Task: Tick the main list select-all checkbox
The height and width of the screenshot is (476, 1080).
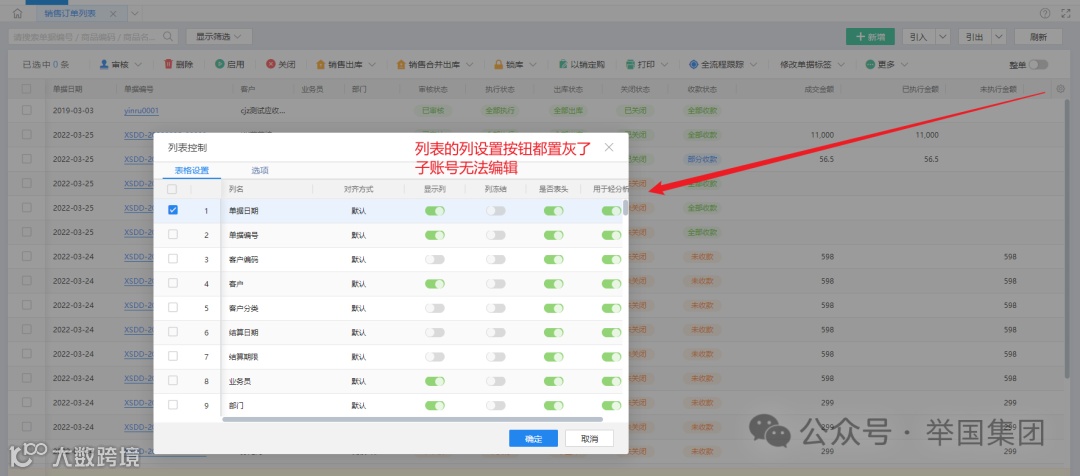Action: (26, 89)
